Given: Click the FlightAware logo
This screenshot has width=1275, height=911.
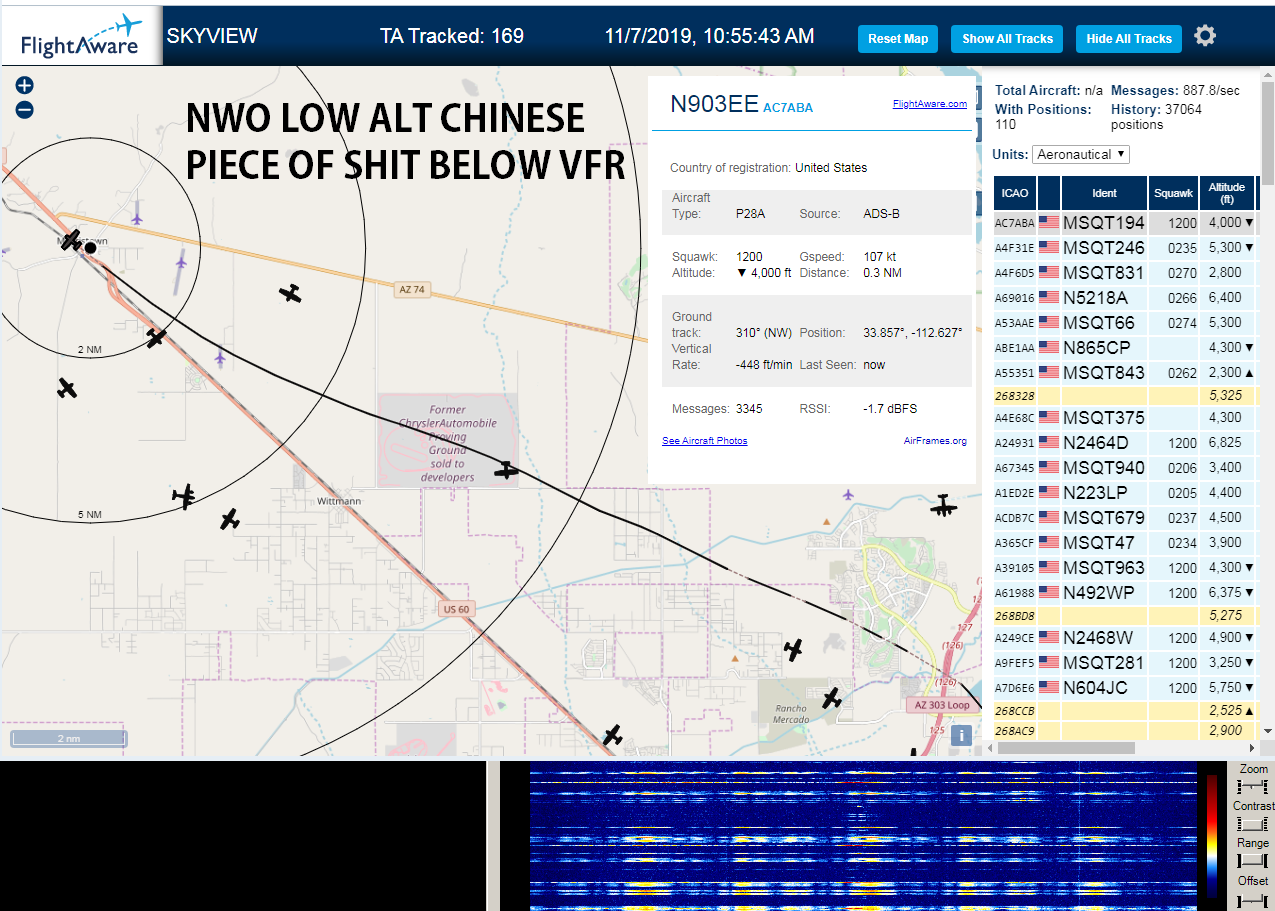Looking at the screenshot, I should click(80, 37).
